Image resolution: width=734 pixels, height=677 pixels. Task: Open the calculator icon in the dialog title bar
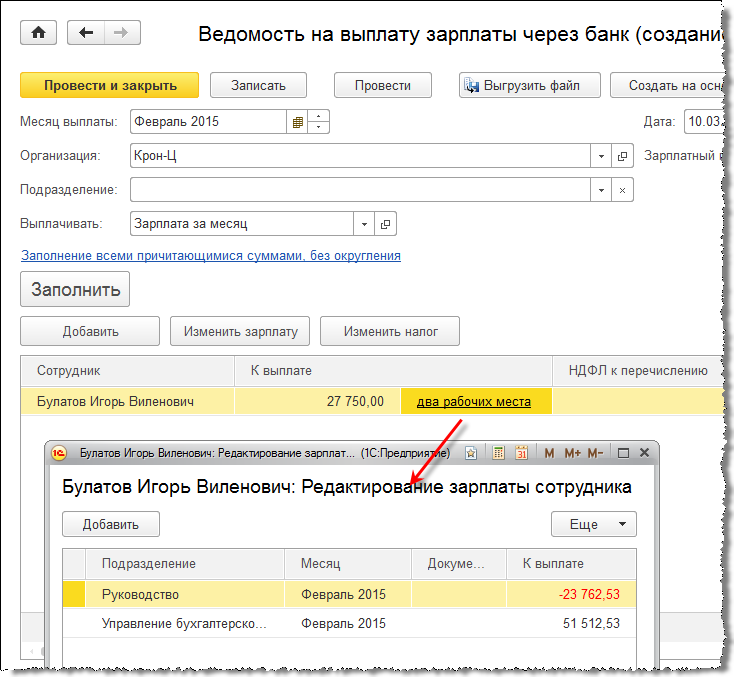[499, 453]
